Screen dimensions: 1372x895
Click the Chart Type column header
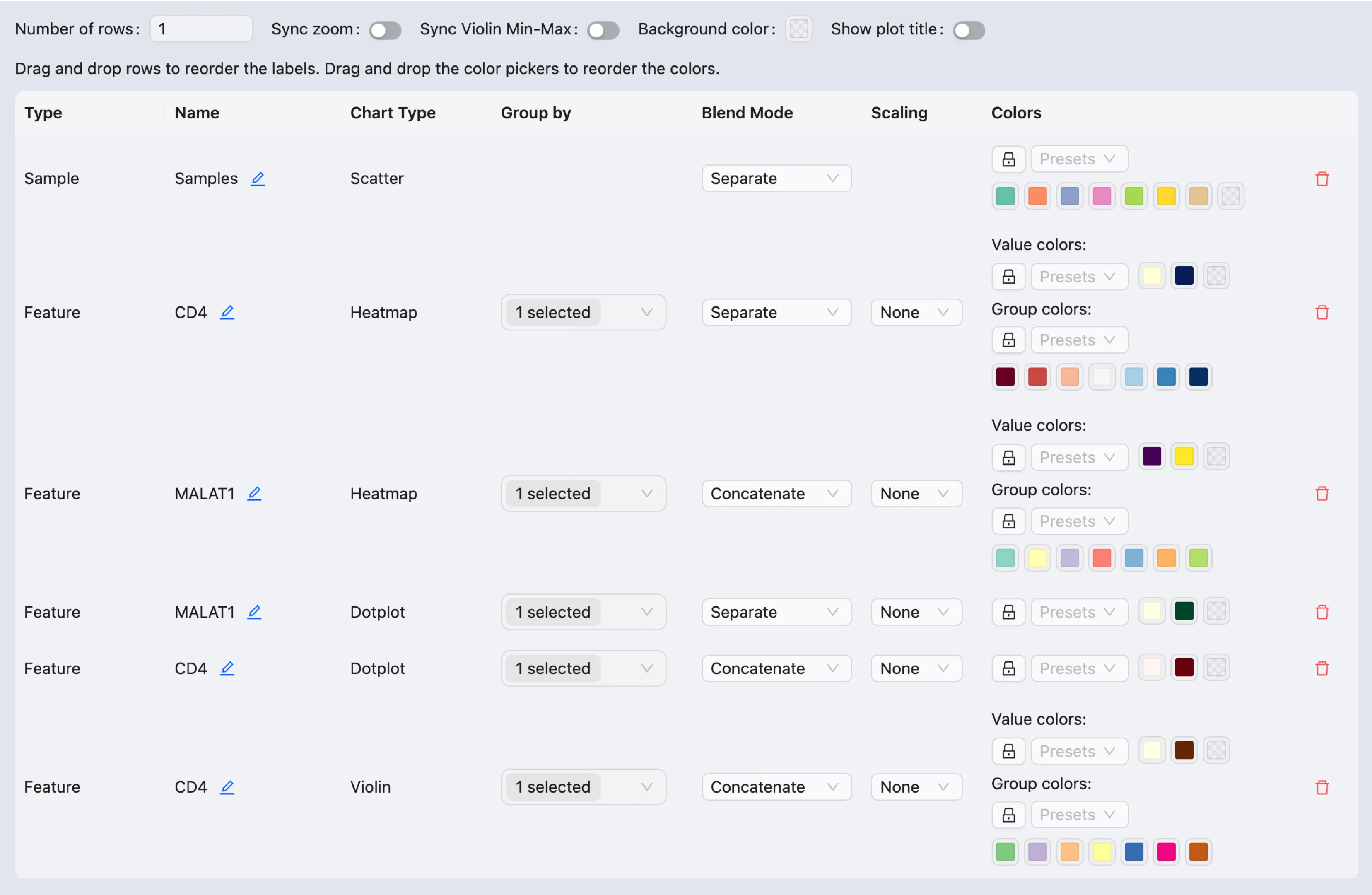393,113
